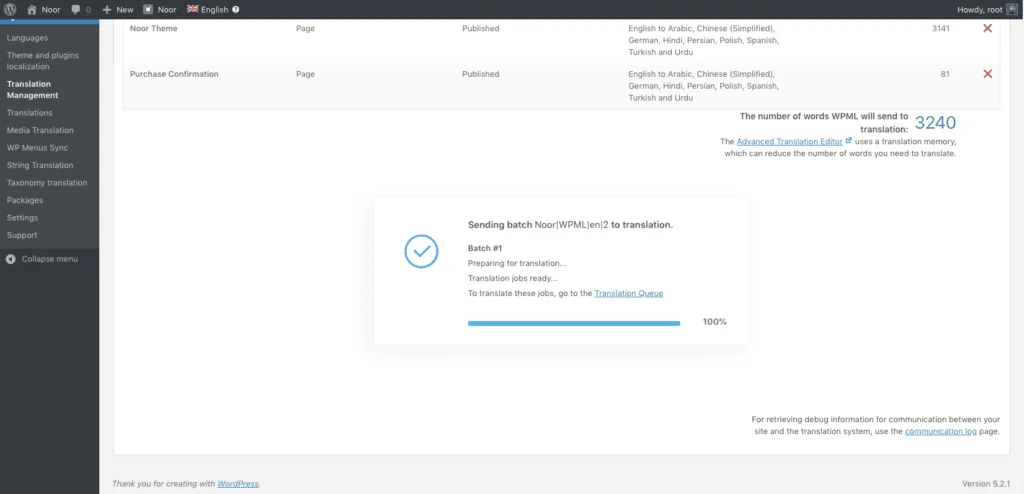Open the communication log link

point(940,431)
